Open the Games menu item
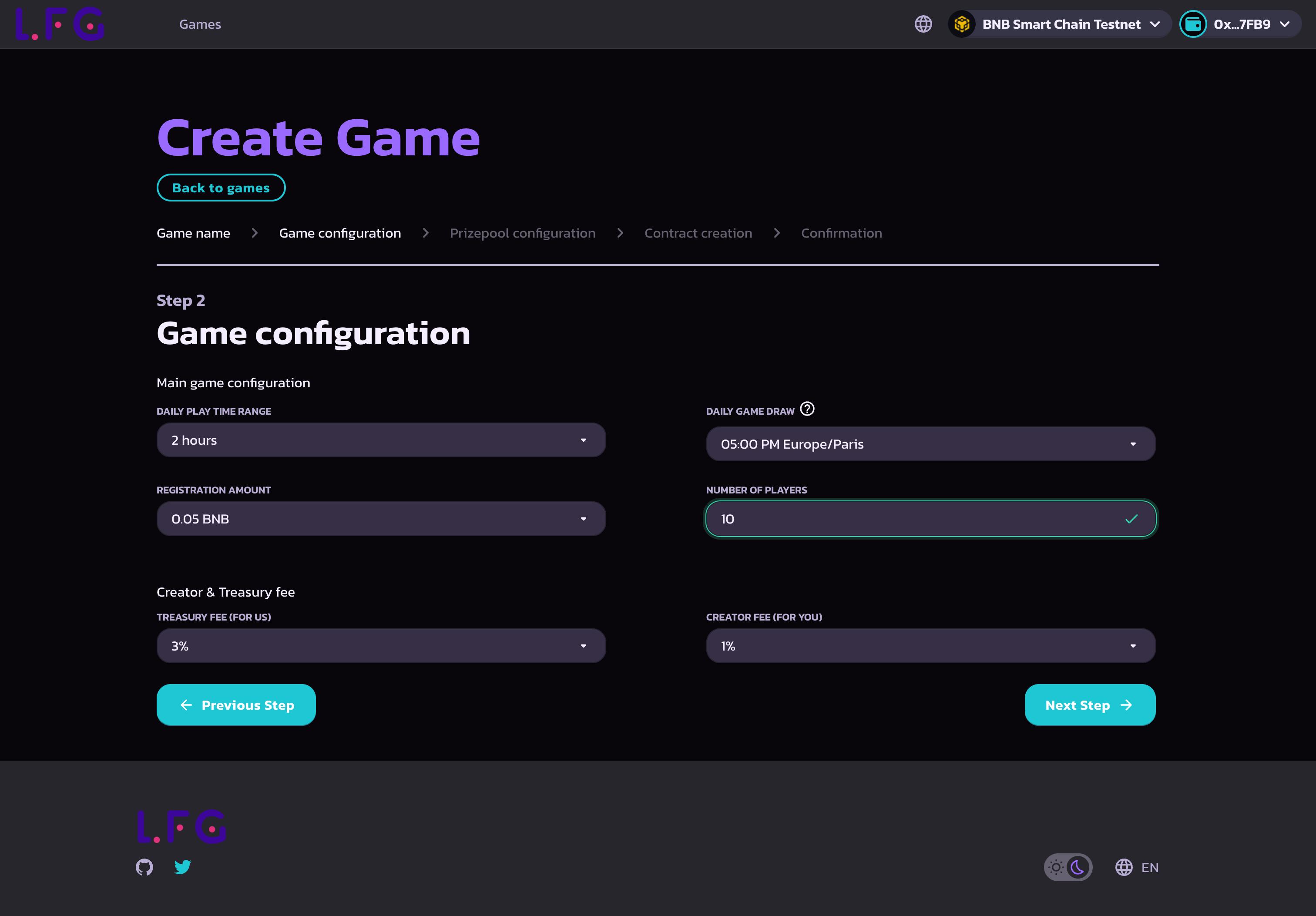 tap(200, 24)
